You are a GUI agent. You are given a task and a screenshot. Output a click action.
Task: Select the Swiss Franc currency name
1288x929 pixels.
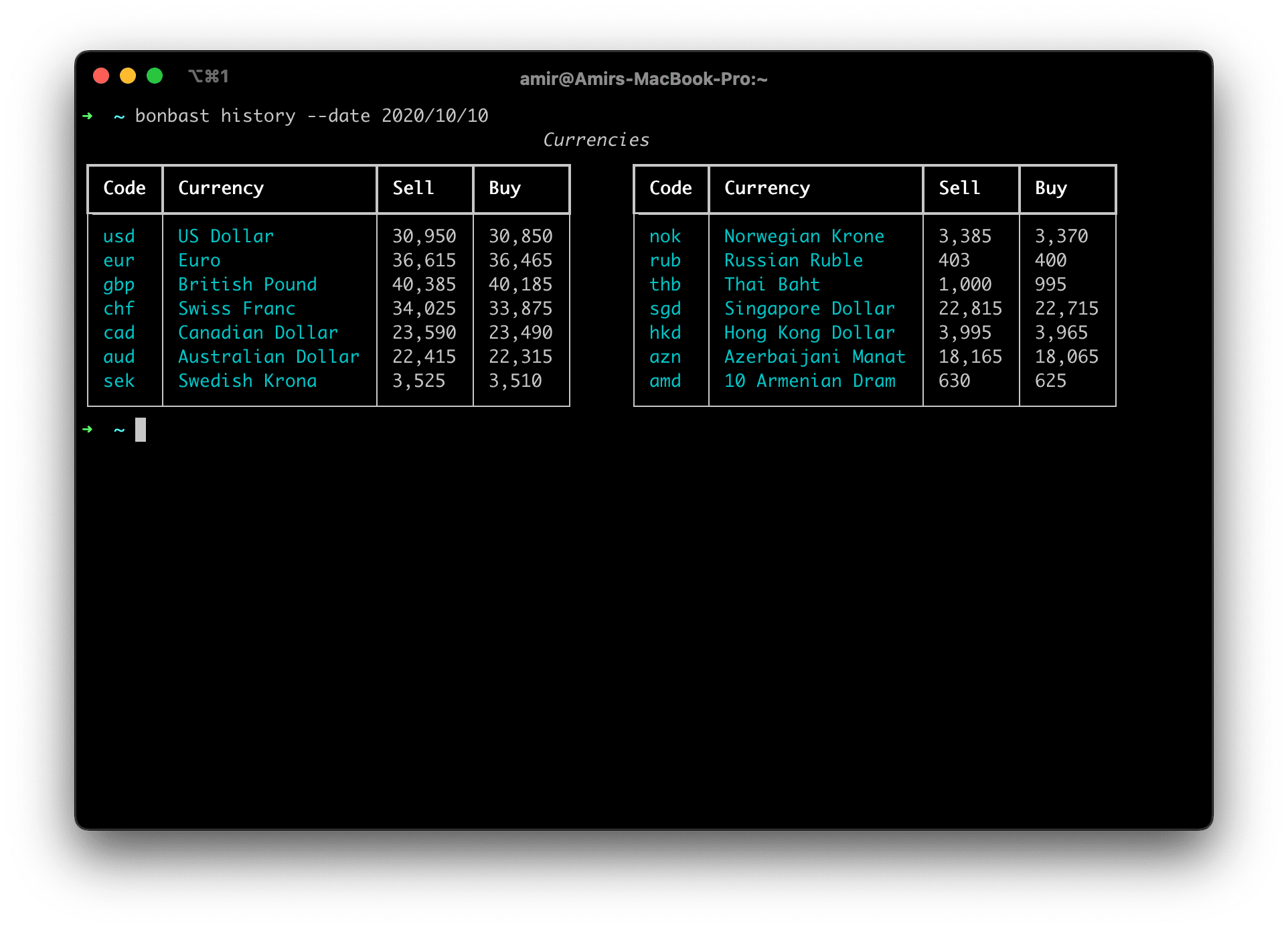tap(237, 309)
